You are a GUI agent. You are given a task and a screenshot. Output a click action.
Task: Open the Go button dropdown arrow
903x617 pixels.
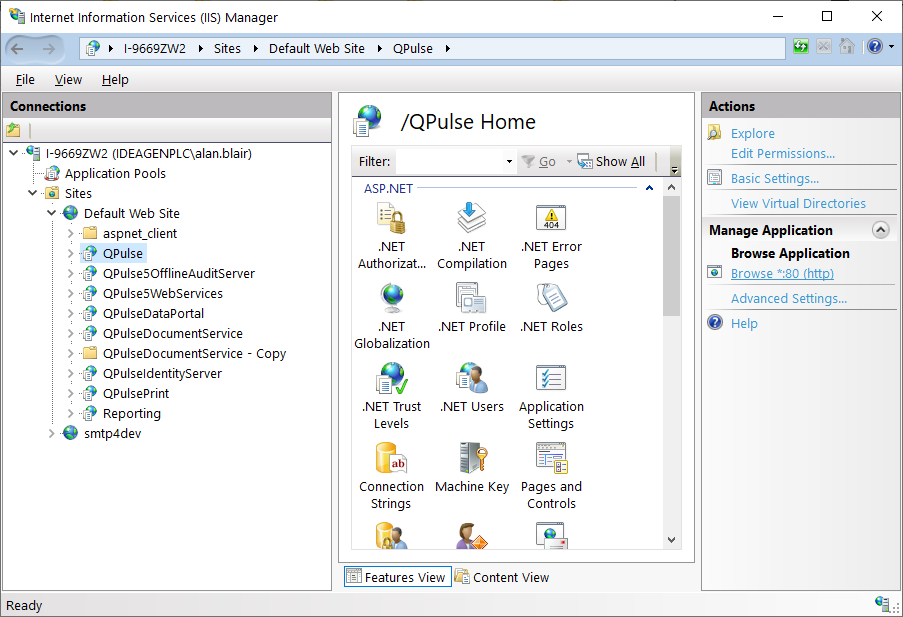(x=569, y=161)
